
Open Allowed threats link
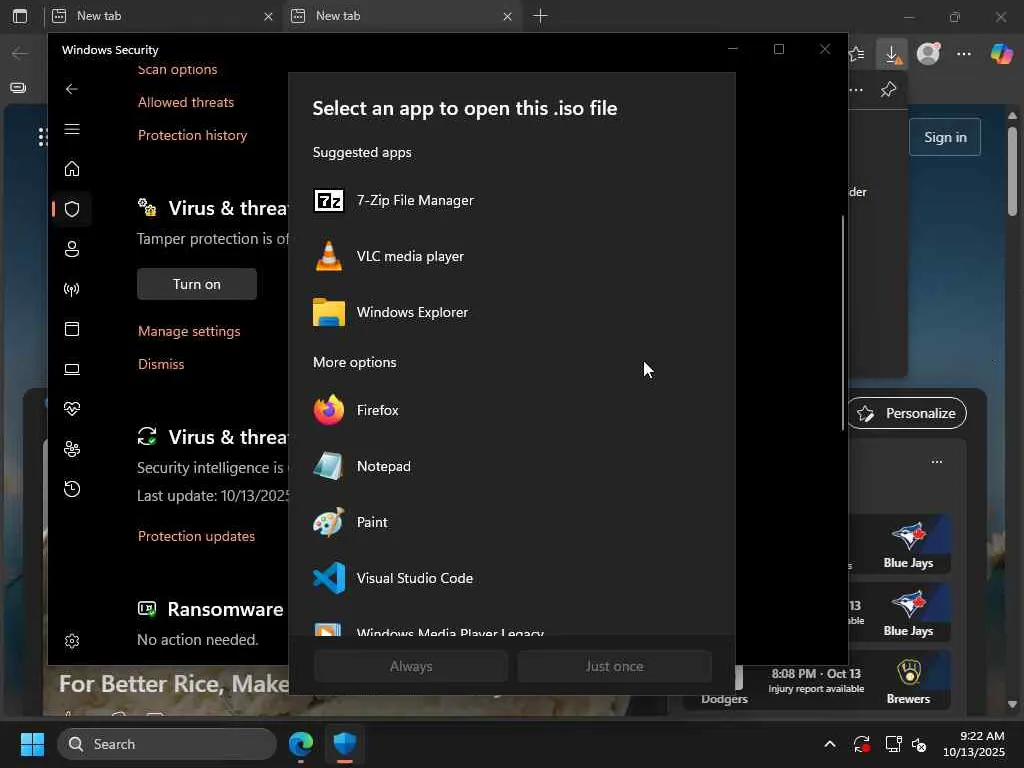(x=185, y=102)
